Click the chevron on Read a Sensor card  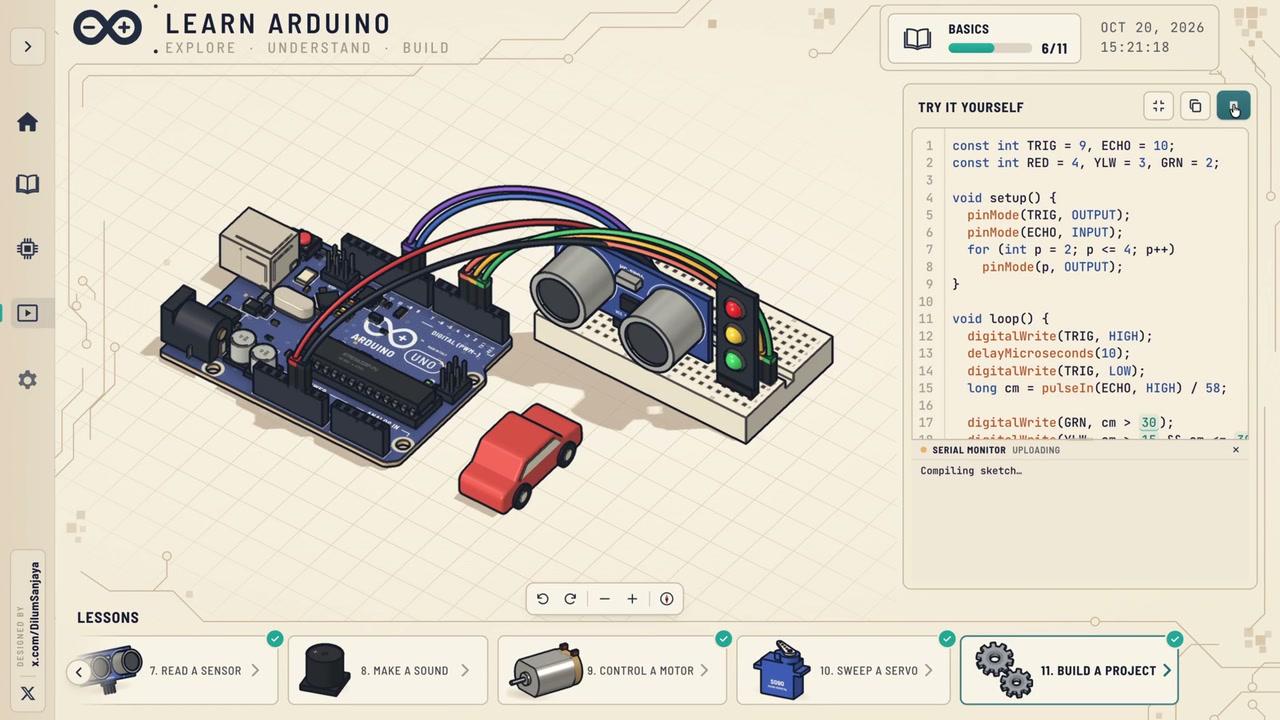tap(255, 671)
